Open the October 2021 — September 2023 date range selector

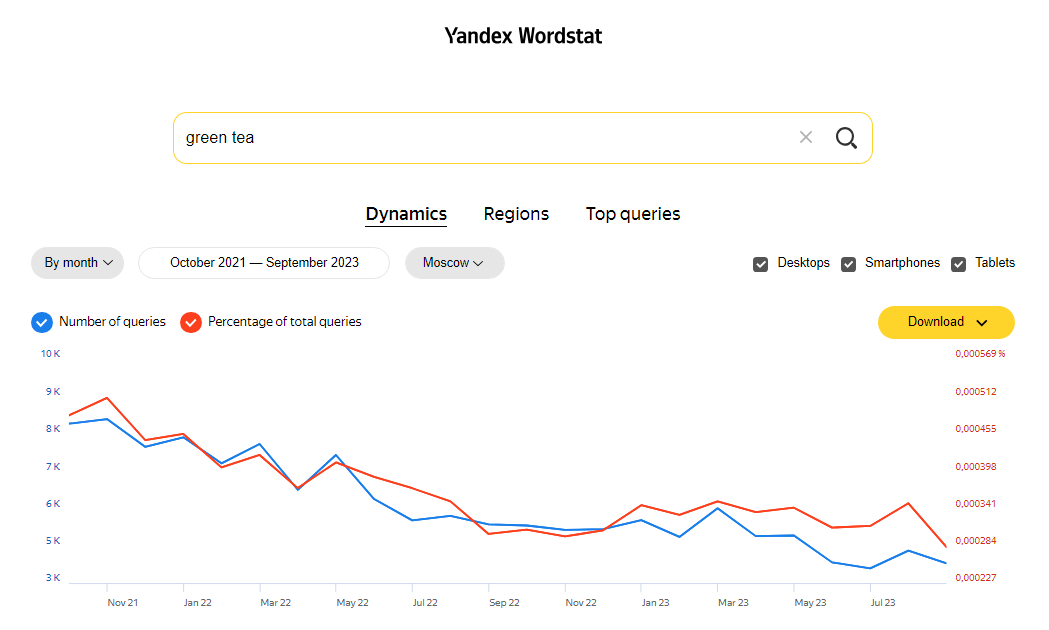[263, 262]
